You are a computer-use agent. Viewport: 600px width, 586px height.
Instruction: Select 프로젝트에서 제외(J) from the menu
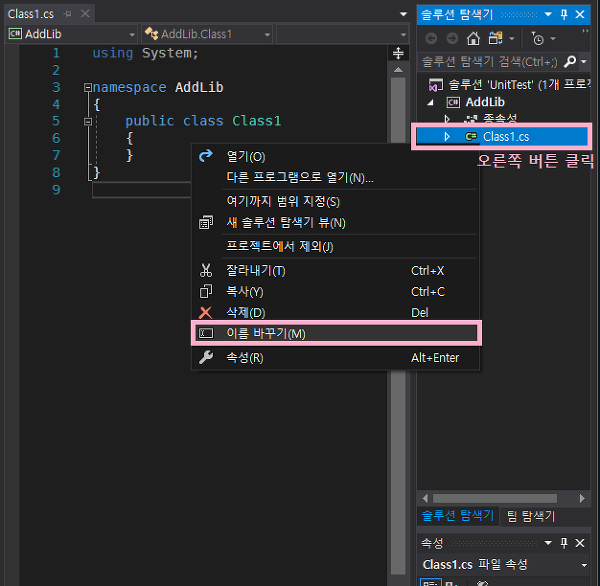tap(335, 246)
